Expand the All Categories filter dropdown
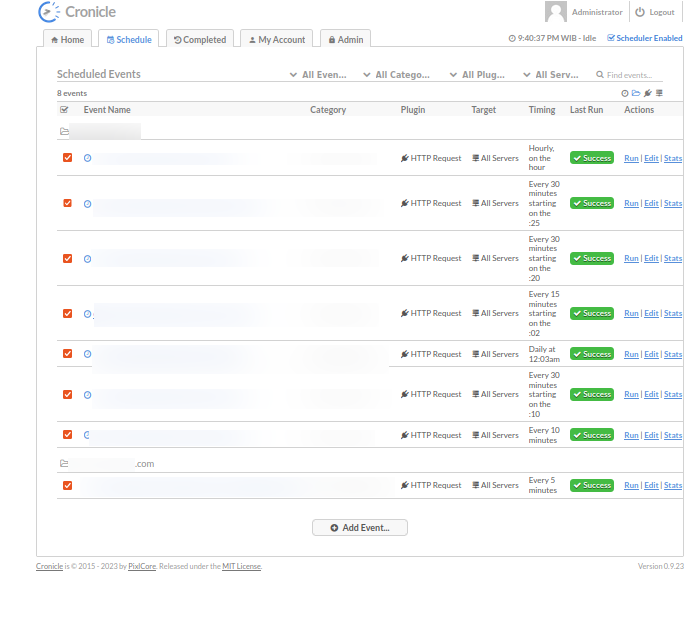This screenshot has height=629, width=700. click(396, 75)
